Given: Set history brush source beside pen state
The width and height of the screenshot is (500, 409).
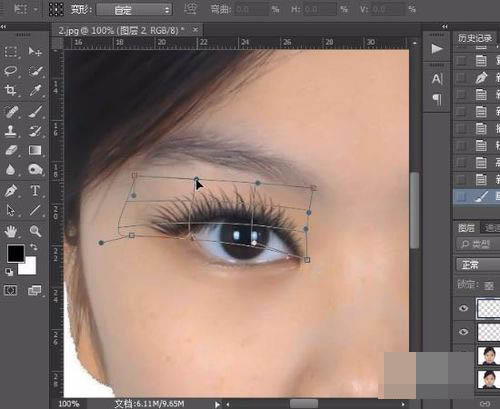Looking at the screenshot, I should click(462, 78).
